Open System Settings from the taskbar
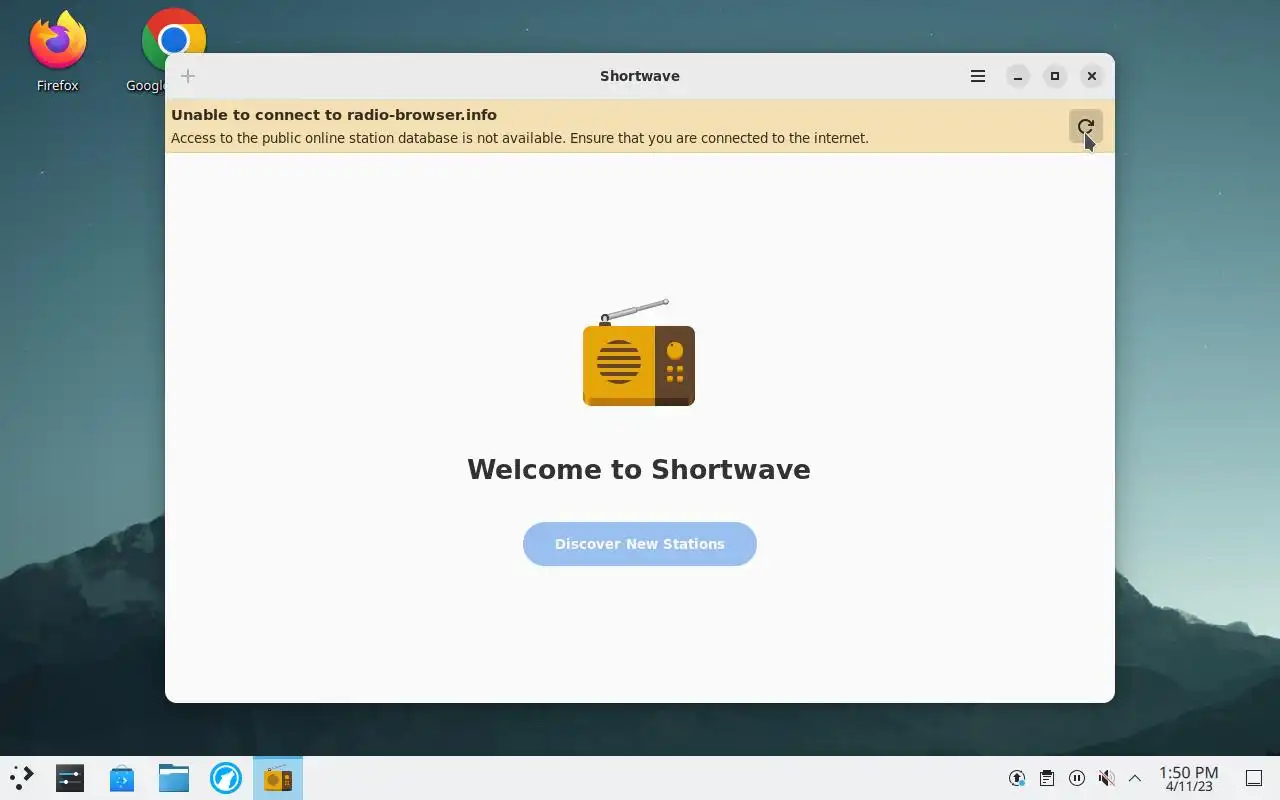1280x800 pixels. (x=70, y=778)
